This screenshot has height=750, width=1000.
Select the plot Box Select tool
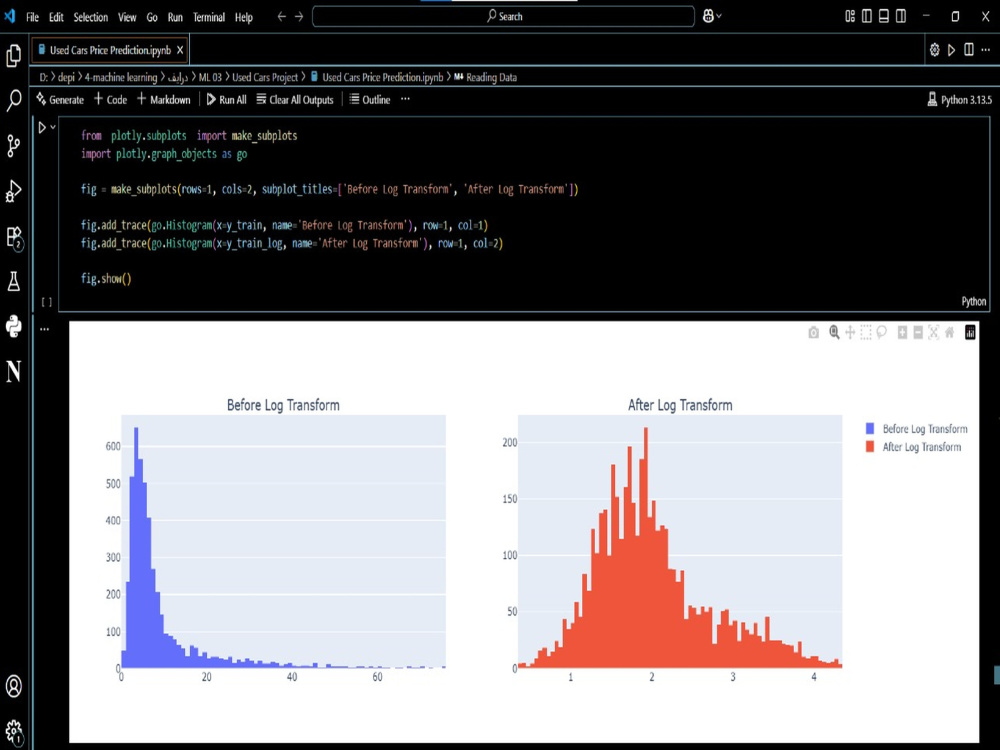point(865,332)
